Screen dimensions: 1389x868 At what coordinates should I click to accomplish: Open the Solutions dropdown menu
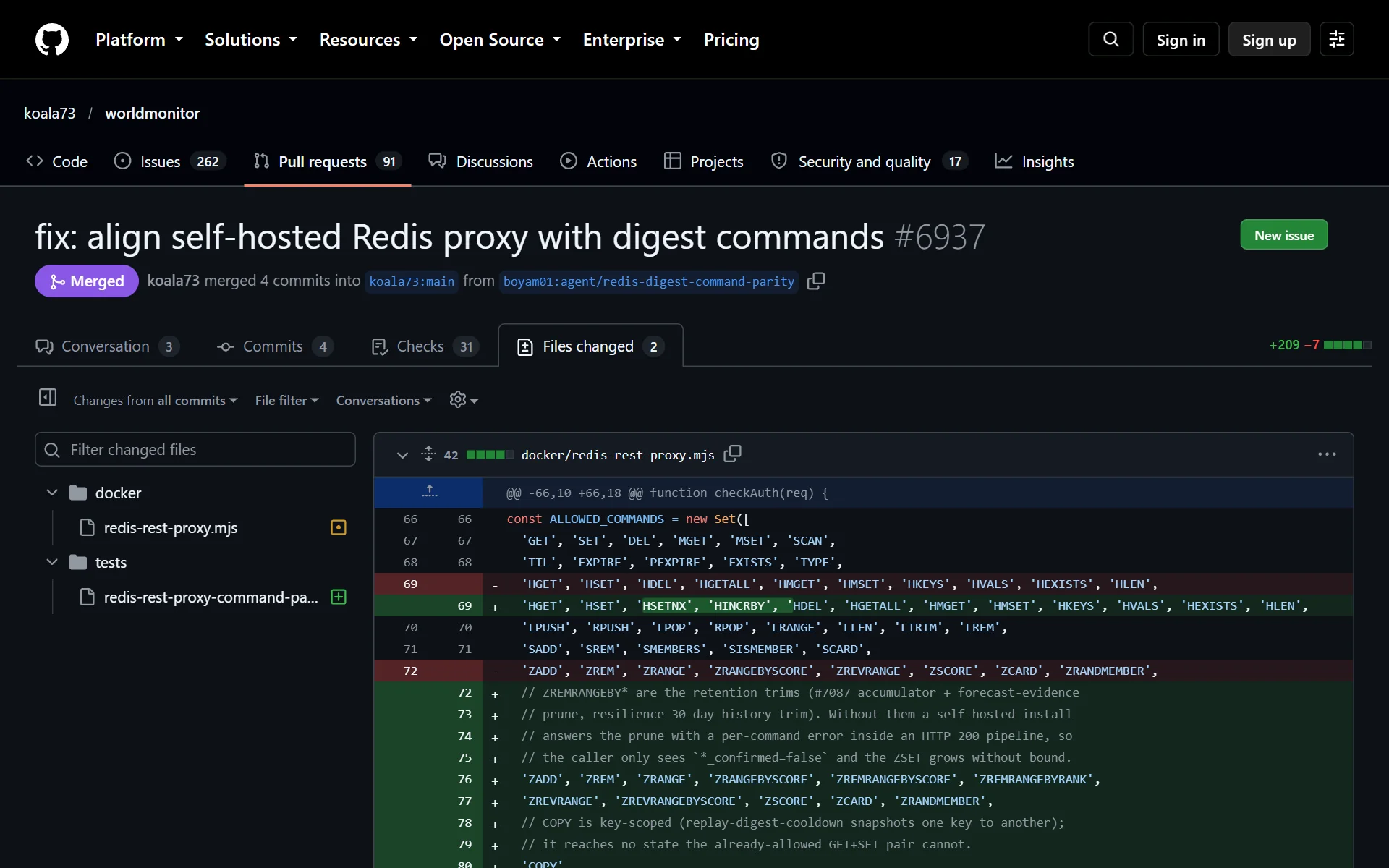[250, 40]
